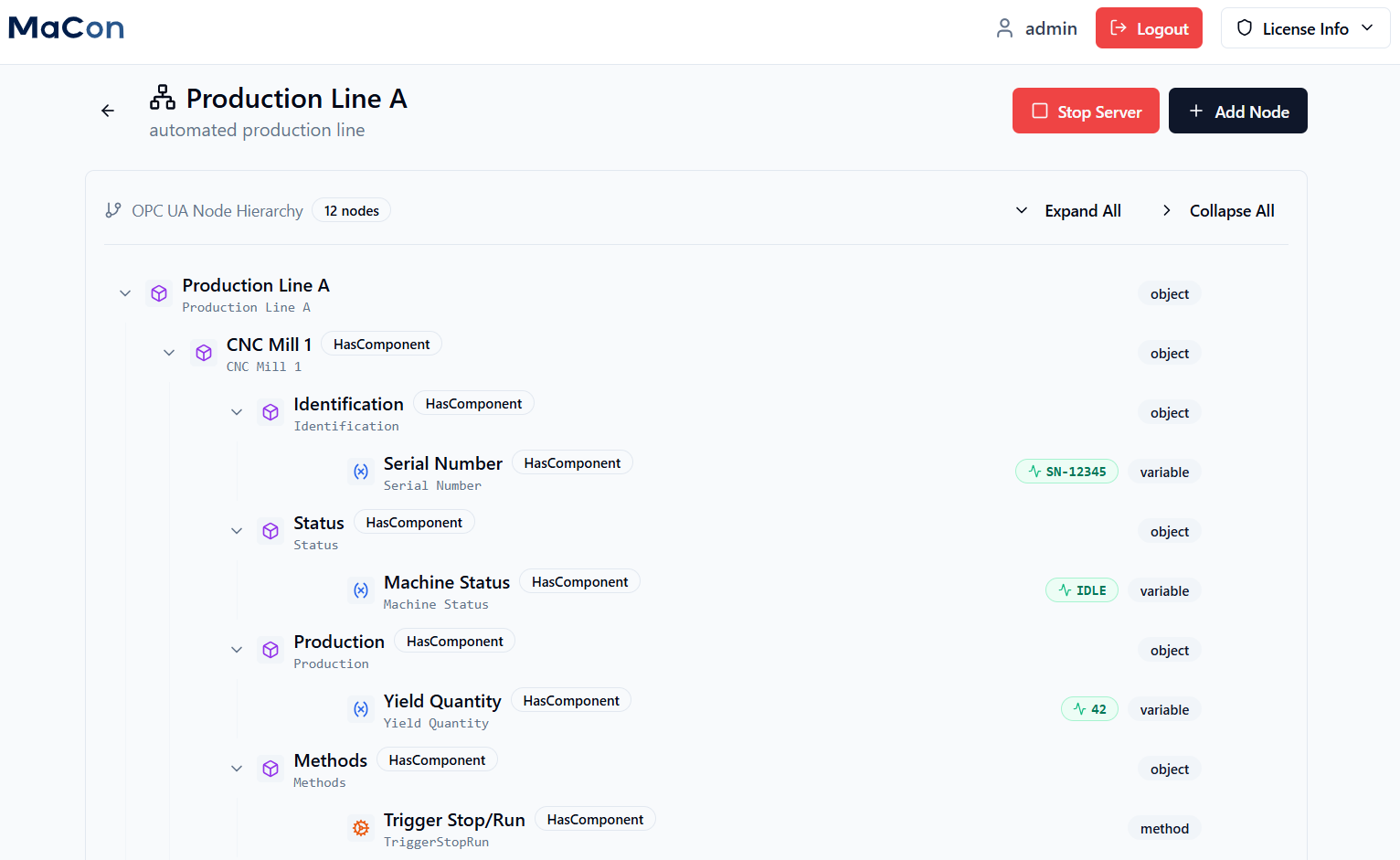Image resolution: width=1400 pixels, height=860 pixels.
Task: Click the Yield Quantity variable icon
Action: (x=361, y=709)
